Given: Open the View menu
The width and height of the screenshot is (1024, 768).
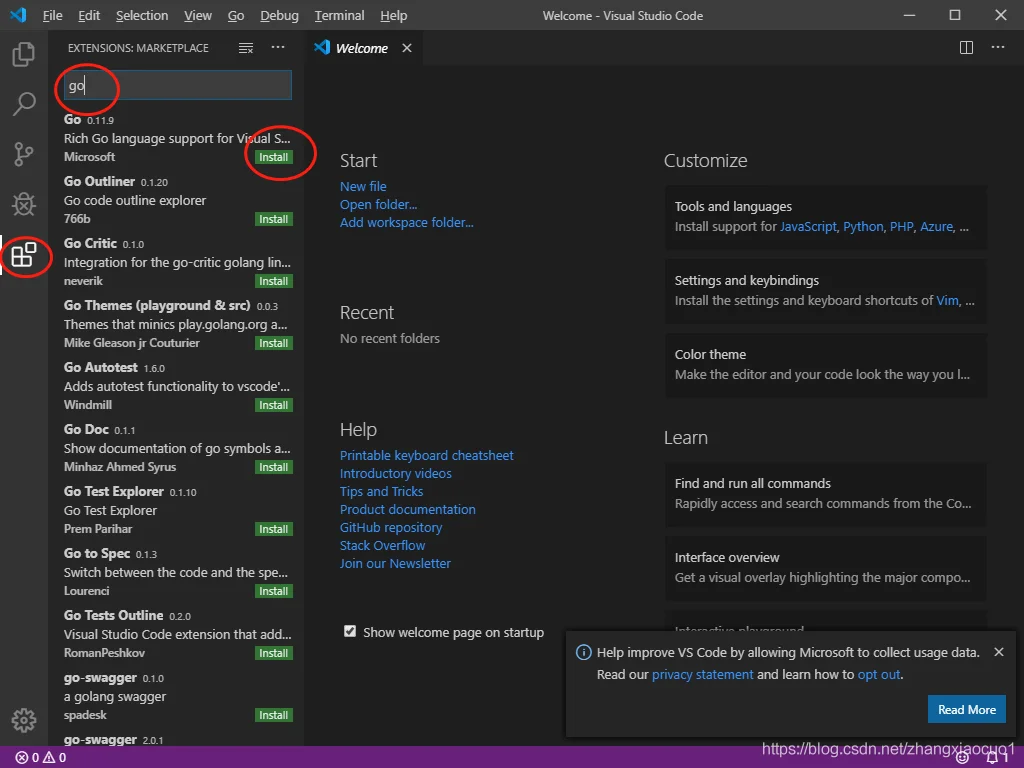Looking at the screenshot, I should tap(198, 15).
